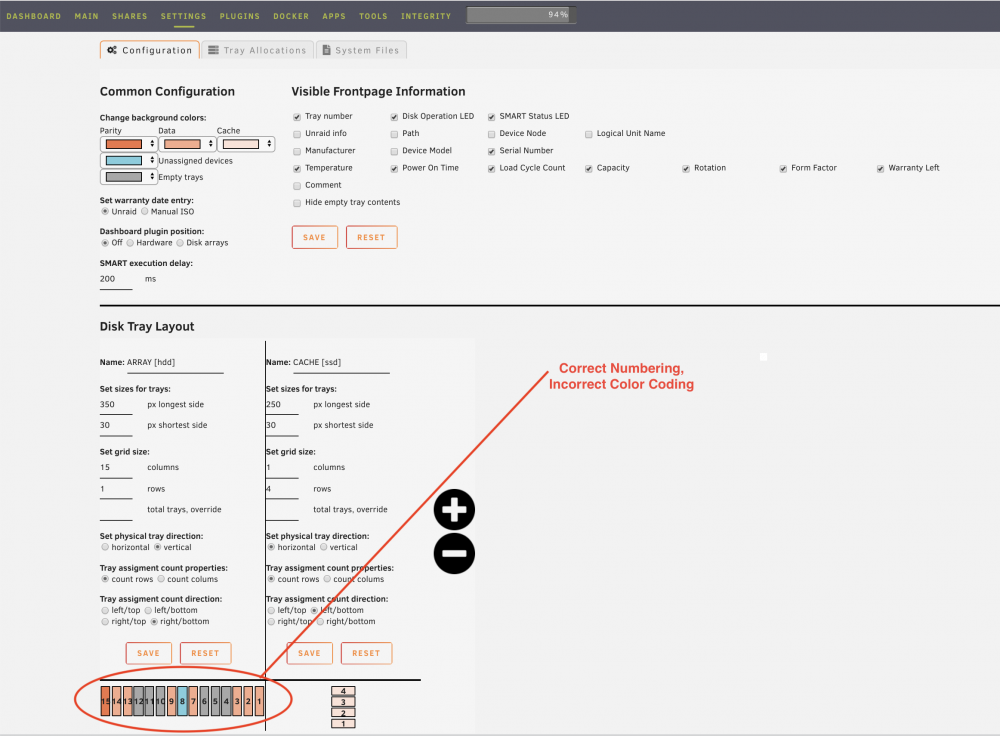Open the Configuration tab
1000x736 pixels.
tap(150, 50)
